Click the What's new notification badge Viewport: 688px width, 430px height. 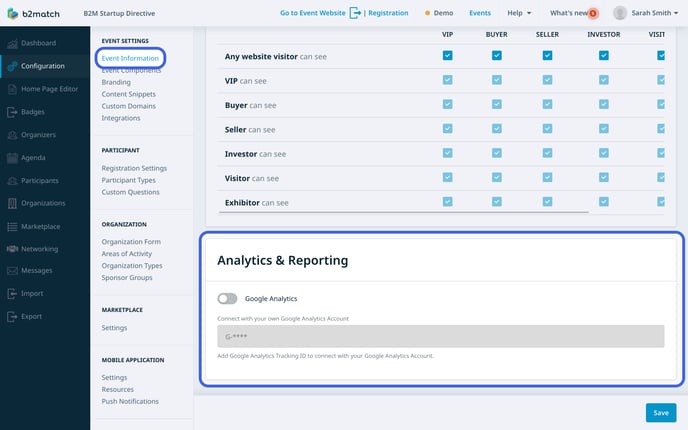[593, 14]
